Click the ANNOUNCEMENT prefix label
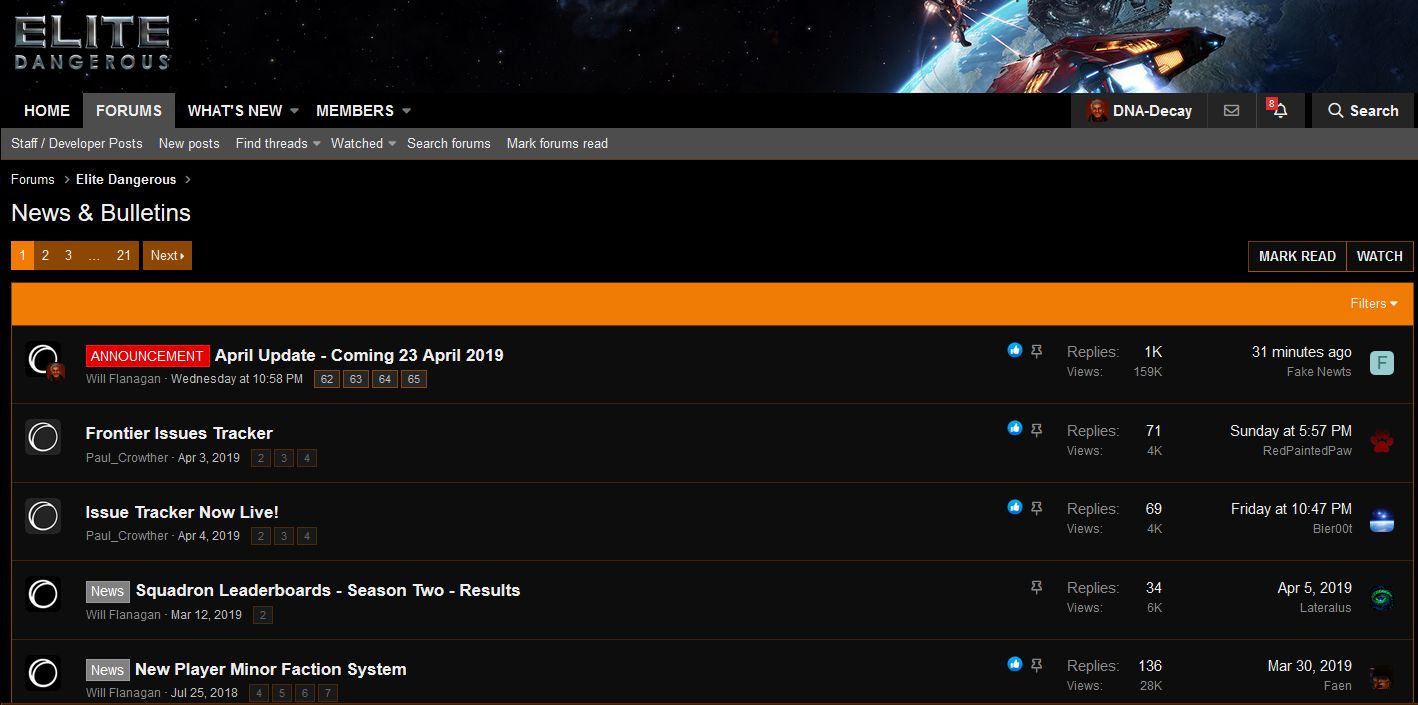 (x=148, y=356)
